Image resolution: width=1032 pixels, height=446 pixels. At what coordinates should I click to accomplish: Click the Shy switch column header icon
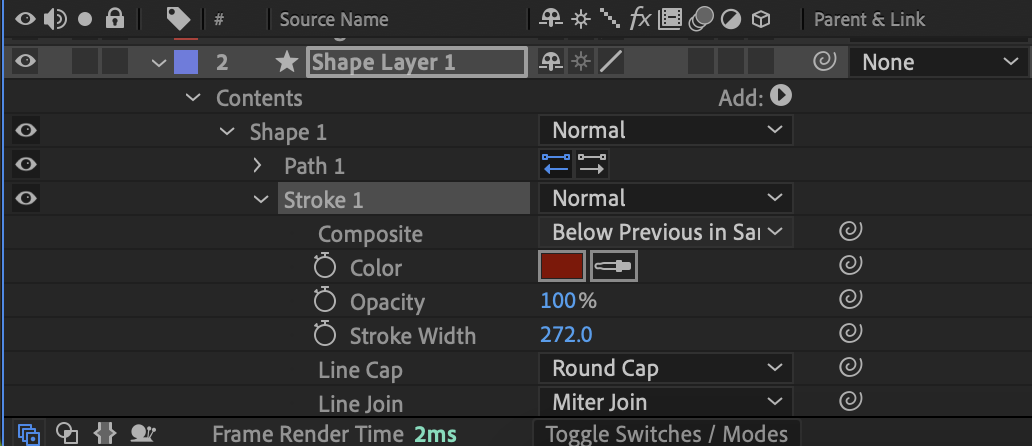[551, 19]
